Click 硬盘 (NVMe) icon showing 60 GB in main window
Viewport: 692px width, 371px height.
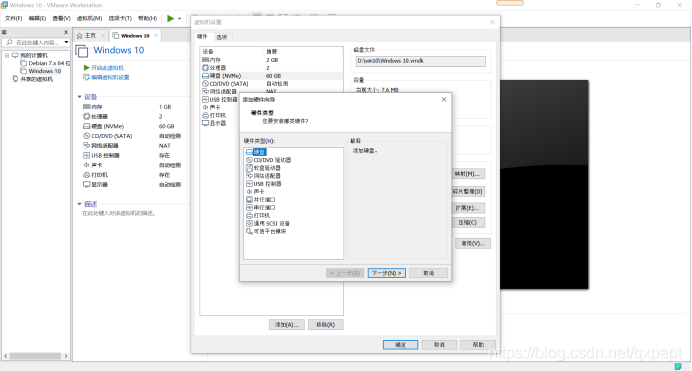86,126
